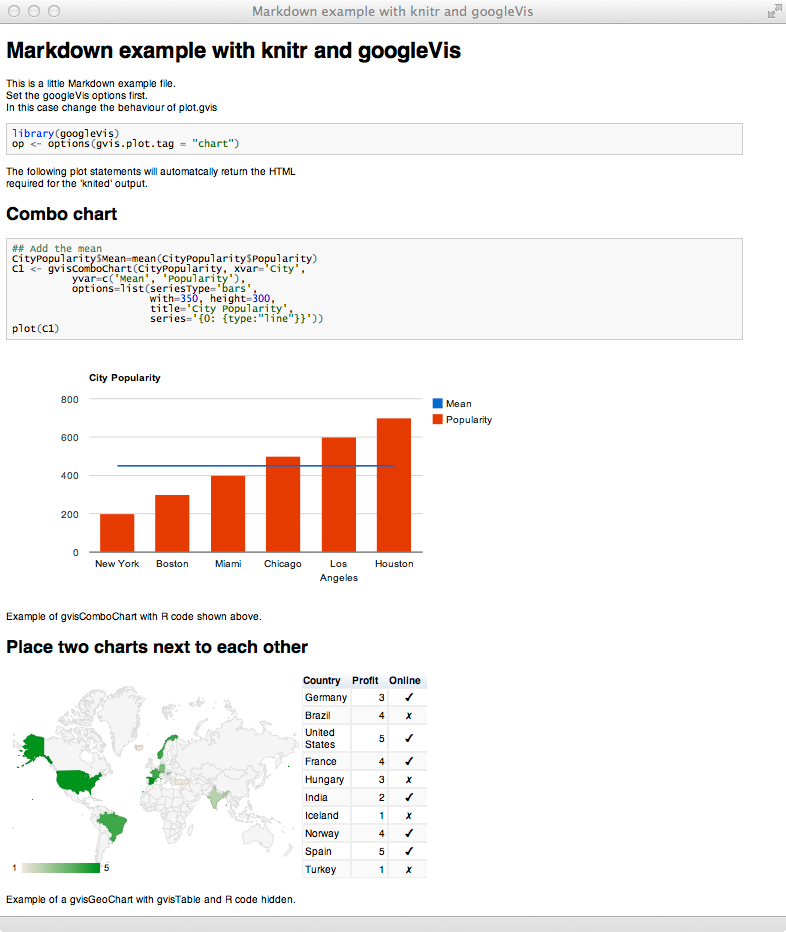Click the x mark in Turkey's Online cell

(408, 870)
